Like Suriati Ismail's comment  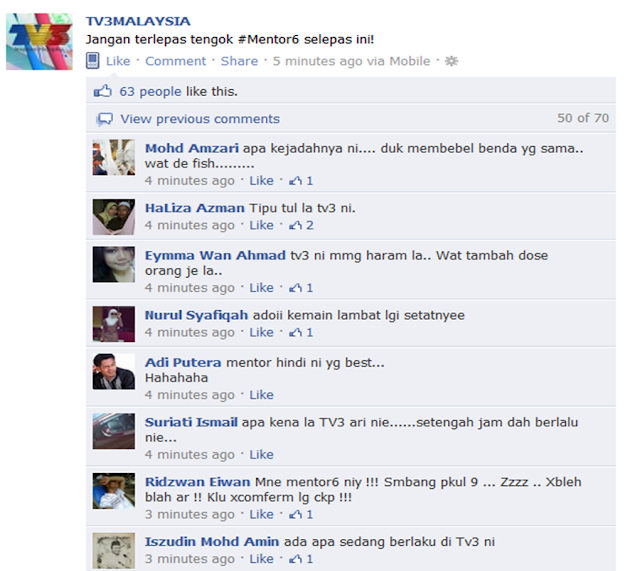[261, 454]
